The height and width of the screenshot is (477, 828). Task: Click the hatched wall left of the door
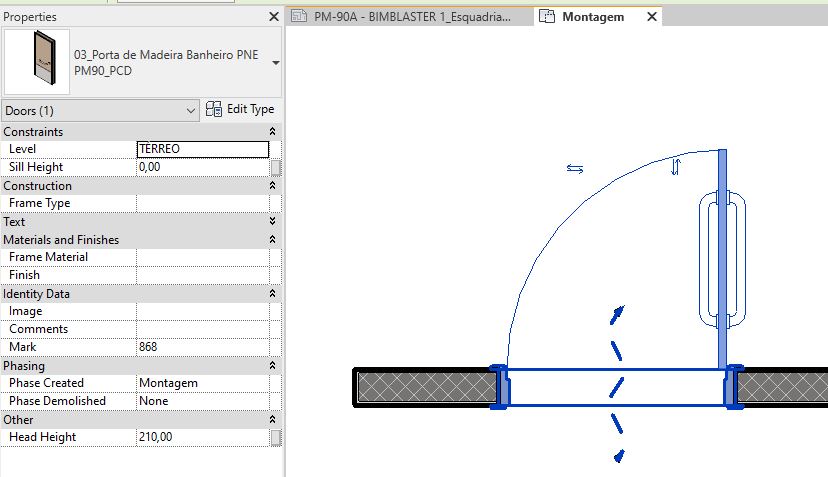427,387
